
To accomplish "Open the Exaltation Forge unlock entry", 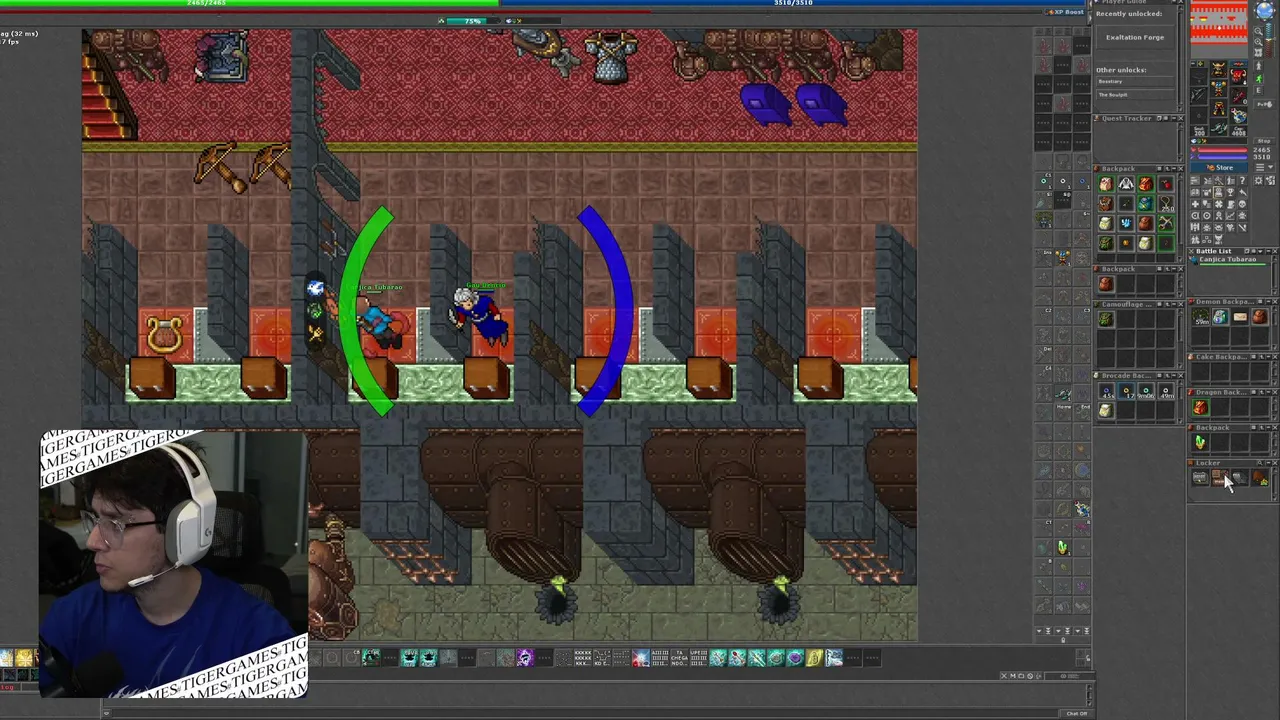I will pos(1135,37).
